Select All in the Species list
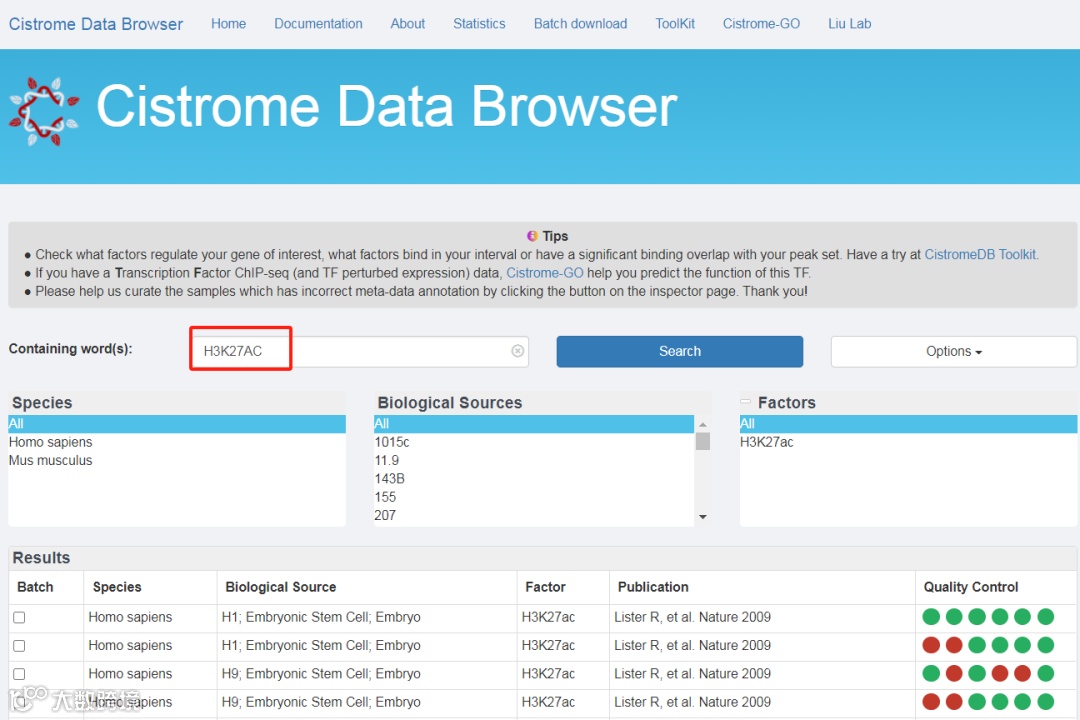Viewport: 1080px width, 720px height. click(x=177, y=424)
